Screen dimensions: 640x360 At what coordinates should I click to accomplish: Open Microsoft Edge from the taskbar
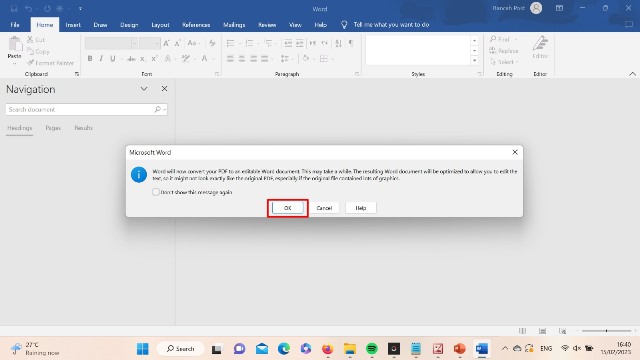284,349
